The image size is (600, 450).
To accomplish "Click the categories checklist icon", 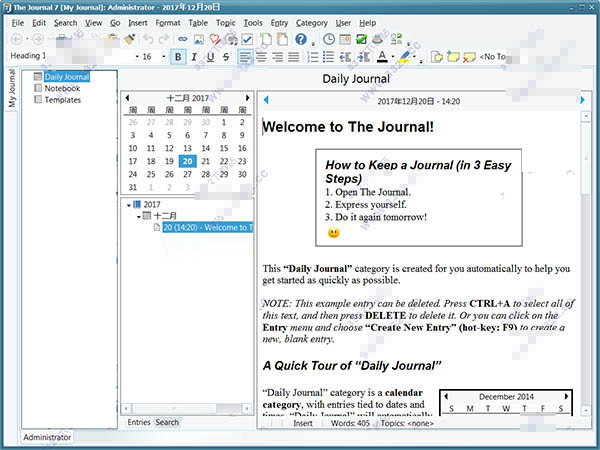I will tap(396, 39).
